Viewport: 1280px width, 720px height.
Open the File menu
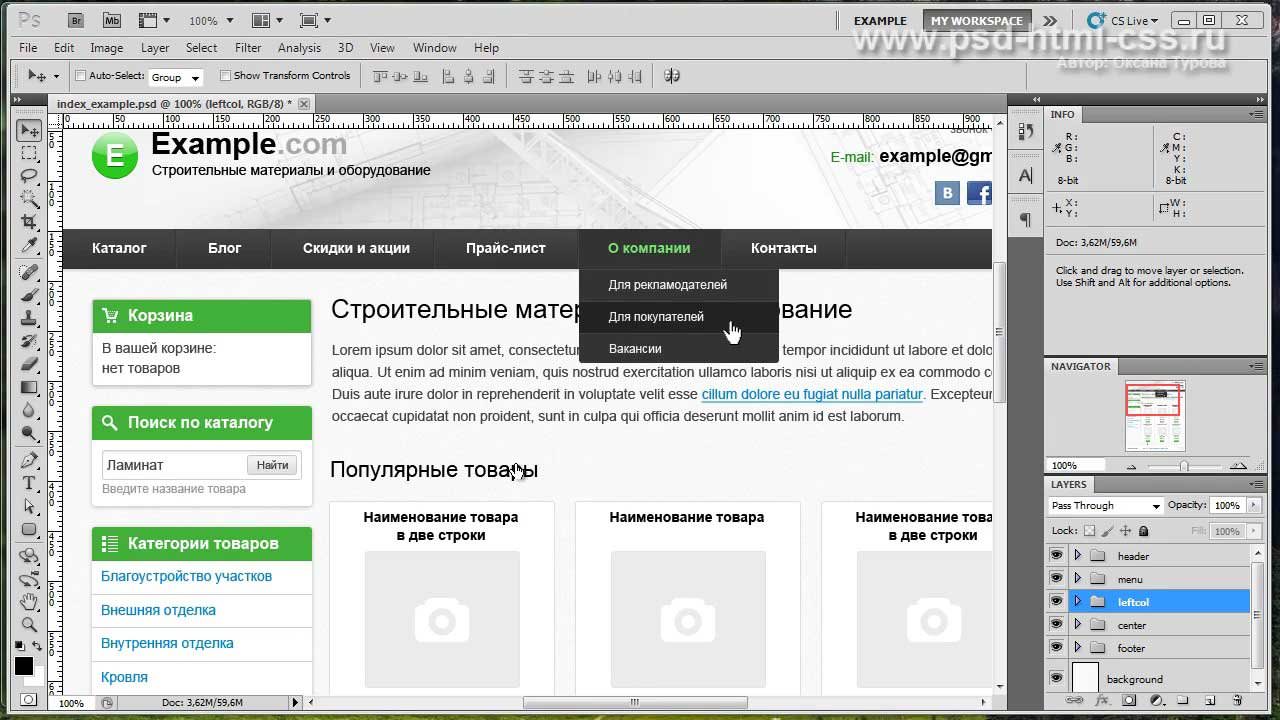pyautogui.click(x=28, y=47)
